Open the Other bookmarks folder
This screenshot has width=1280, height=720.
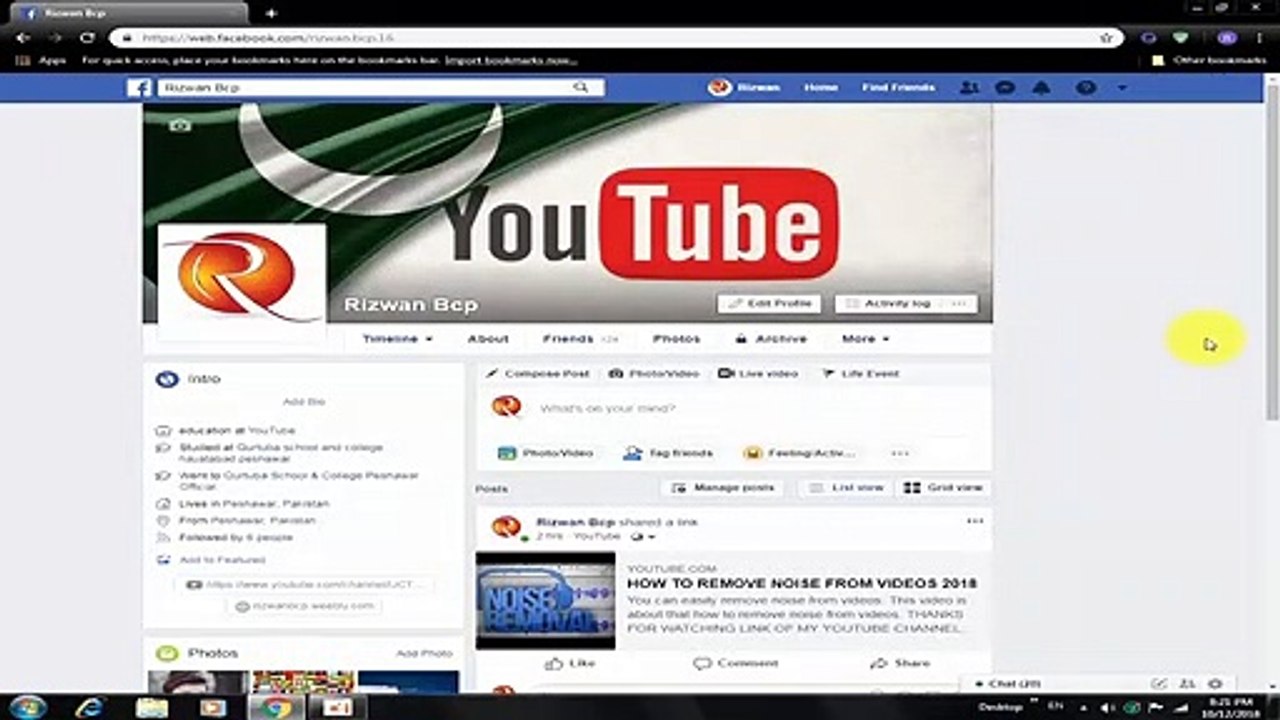[1209, 60]
